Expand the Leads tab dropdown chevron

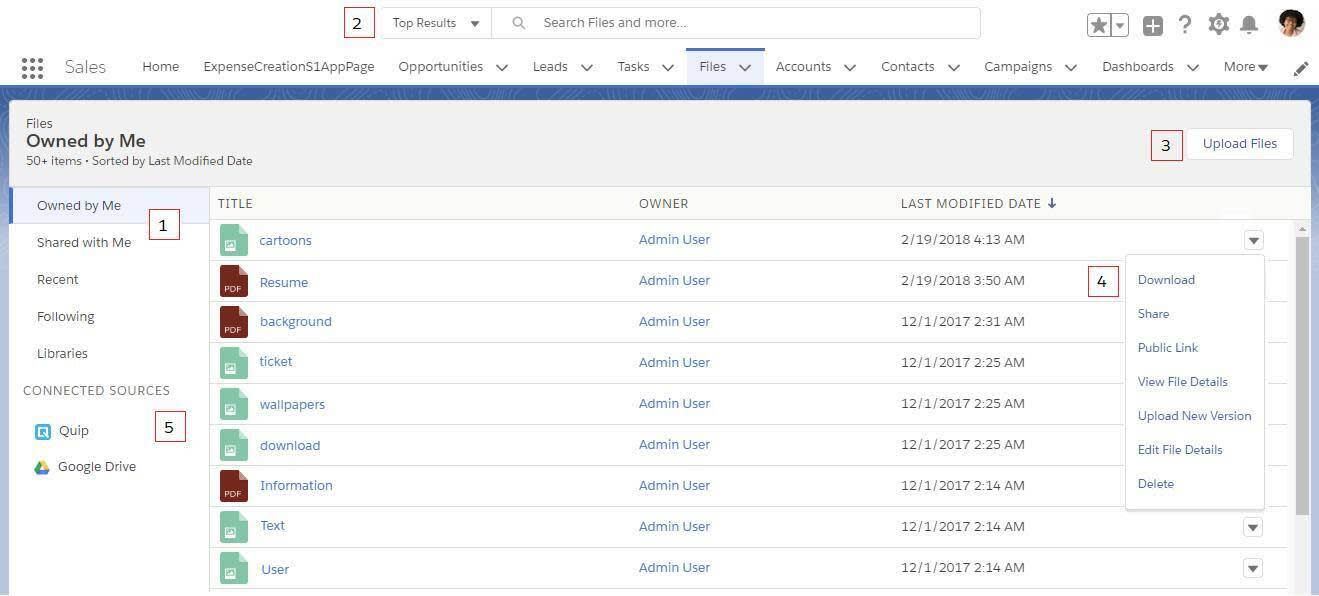(x=587, y=68)
